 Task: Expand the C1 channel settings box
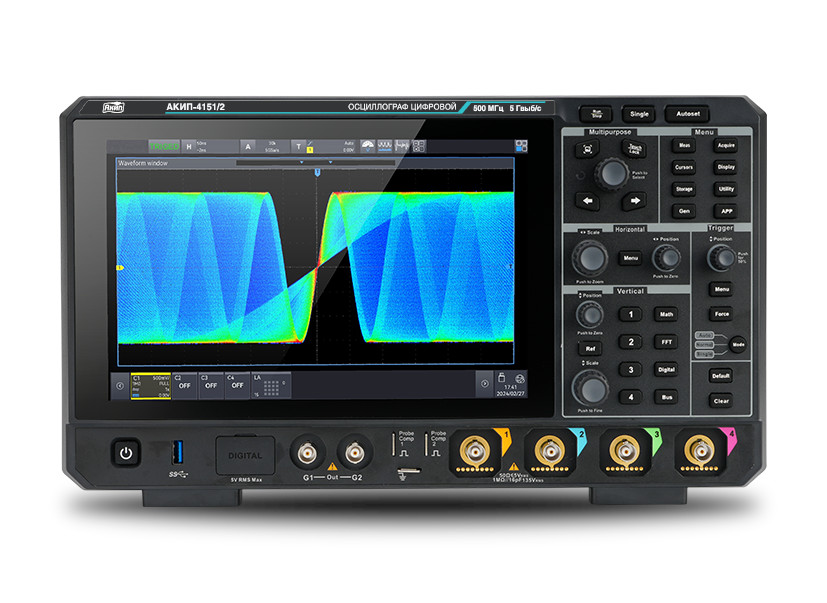149,385
